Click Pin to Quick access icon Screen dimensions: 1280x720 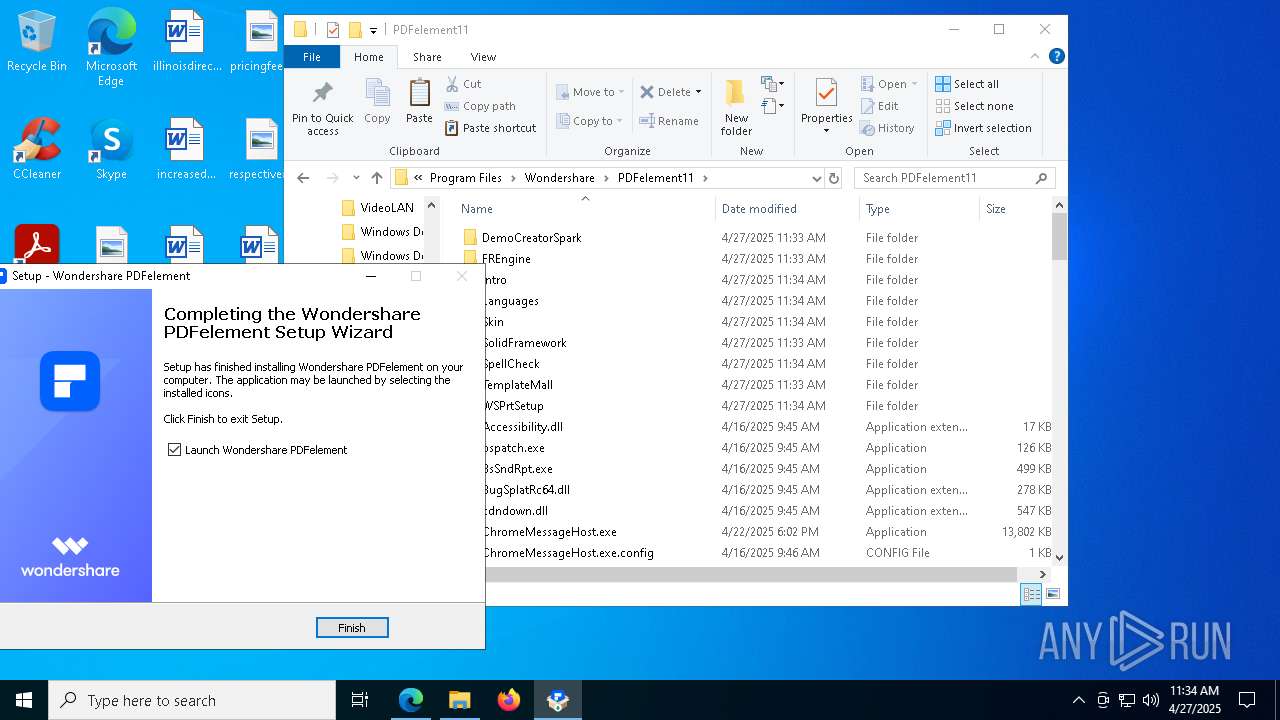(x=322, y=108)
